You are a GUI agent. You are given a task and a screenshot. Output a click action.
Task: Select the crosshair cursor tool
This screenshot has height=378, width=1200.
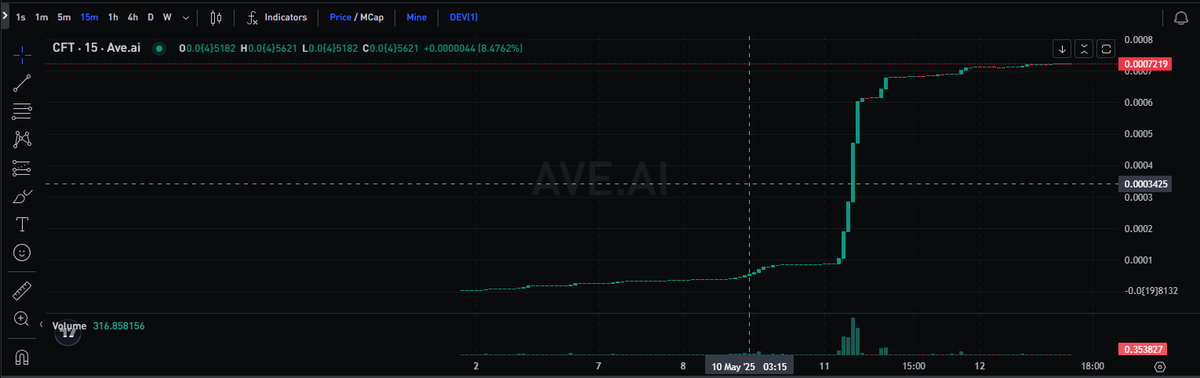click(x=22, y=55)
